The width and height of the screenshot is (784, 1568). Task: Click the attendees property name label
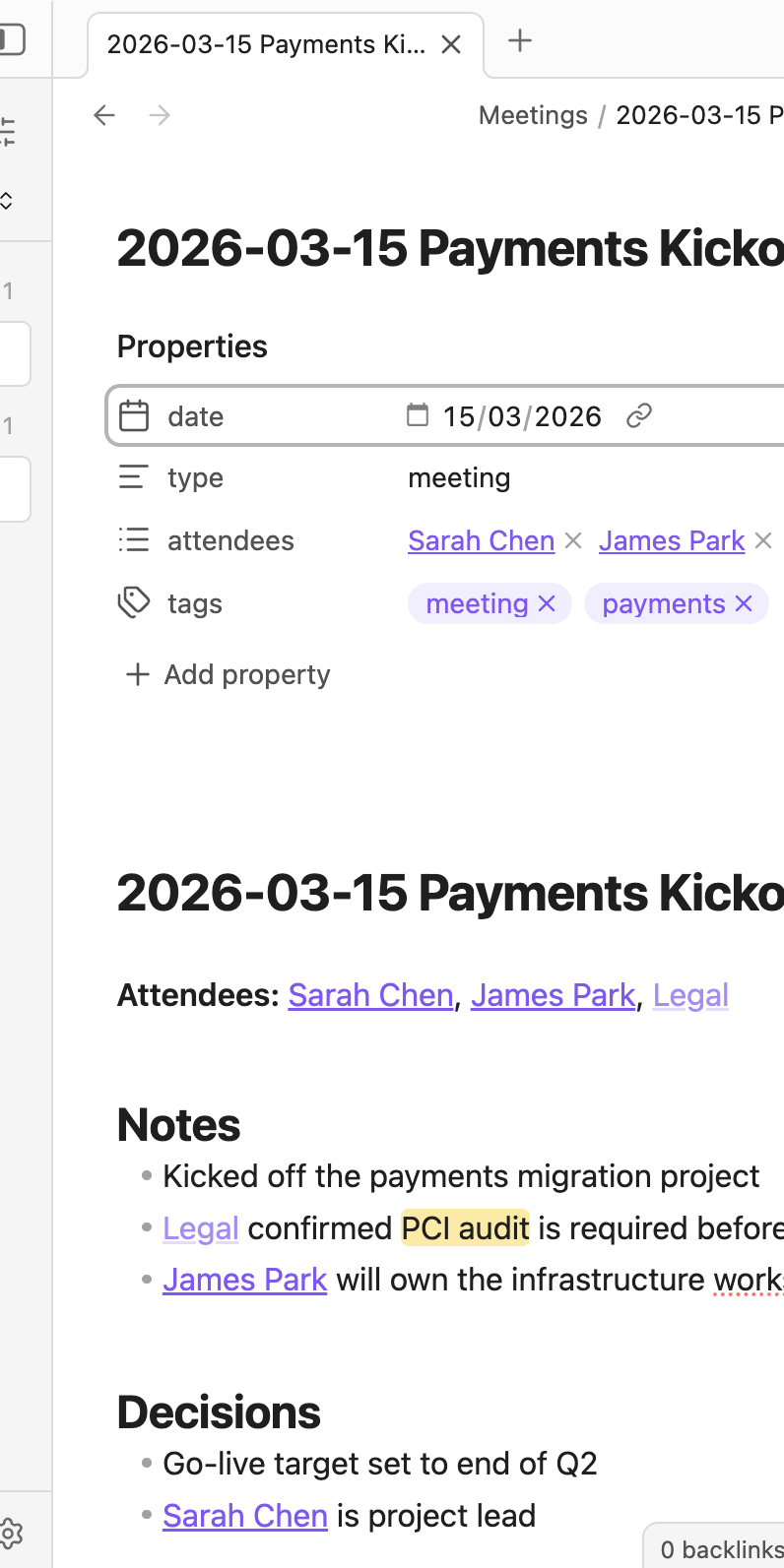(230, 540)
